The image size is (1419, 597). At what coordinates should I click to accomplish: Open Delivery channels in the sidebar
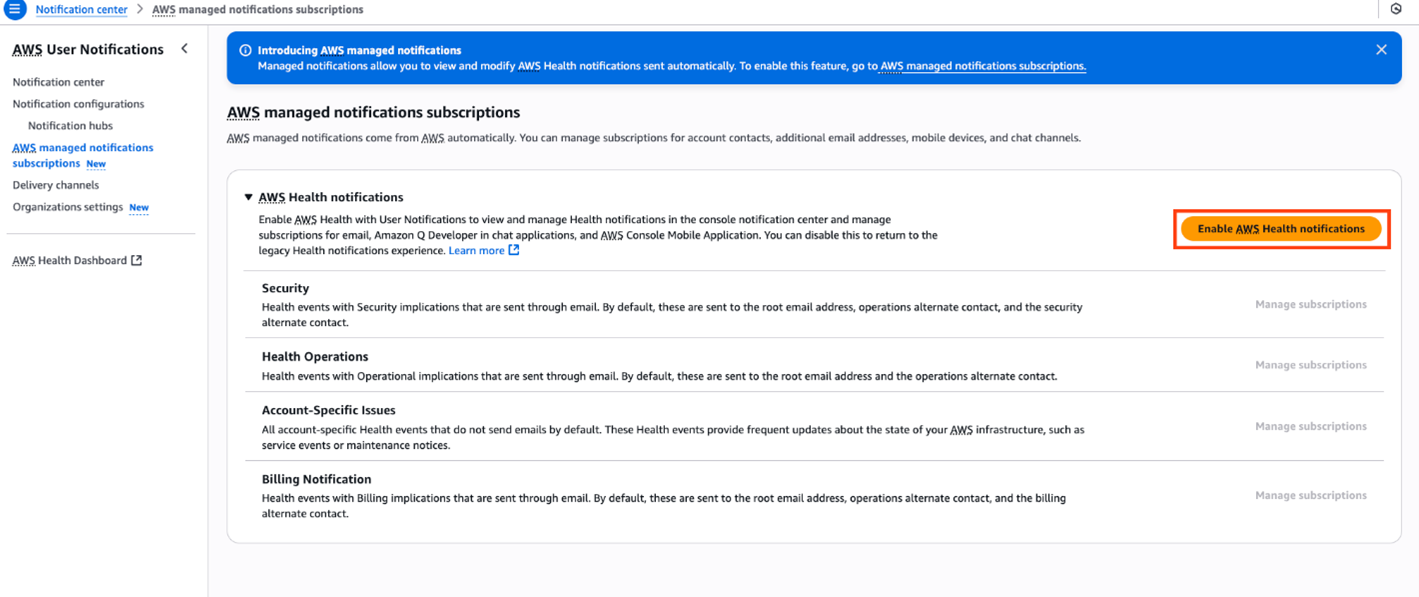click(55, 185)
